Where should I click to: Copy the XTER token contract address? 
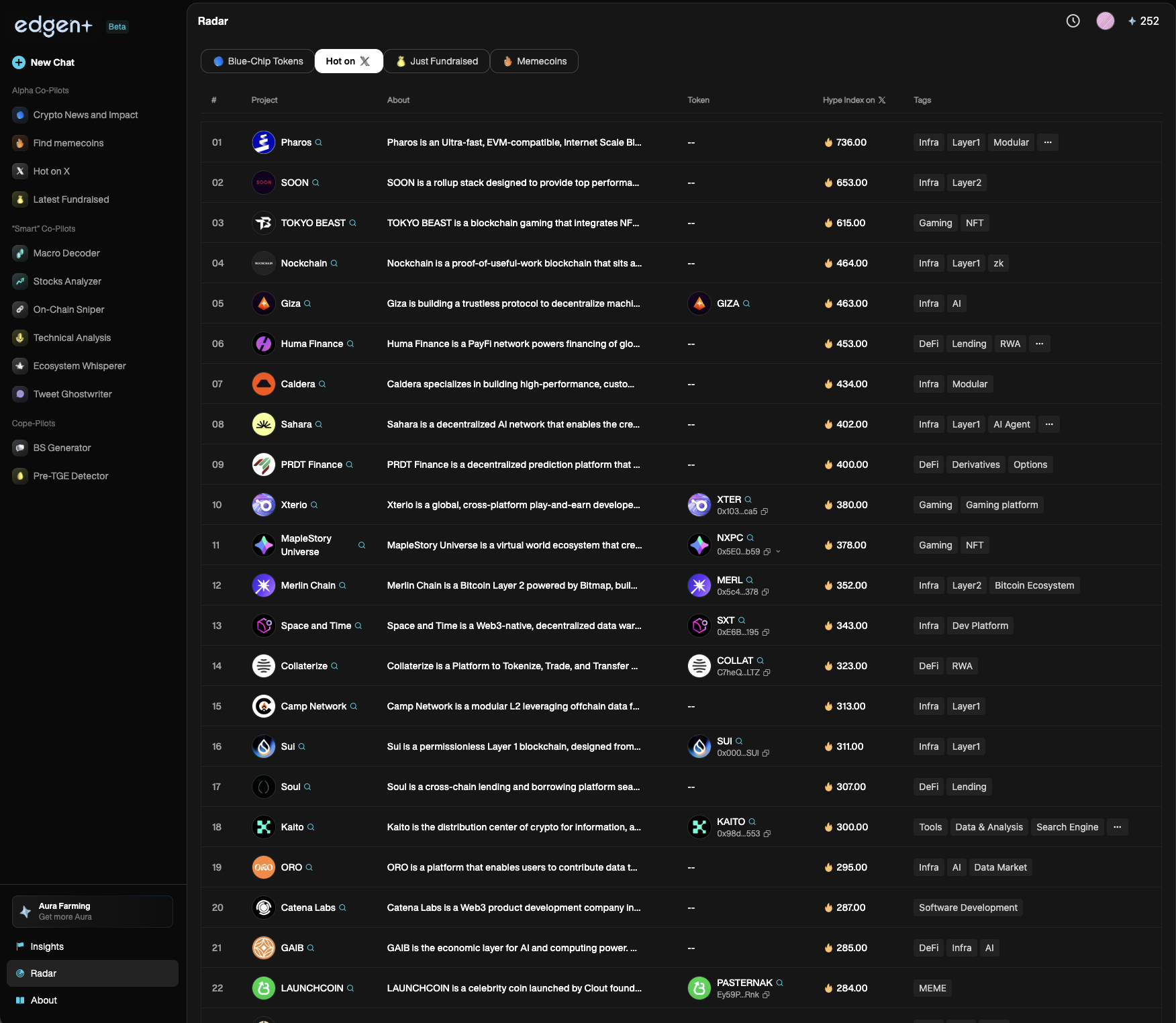tap(765, 511)
